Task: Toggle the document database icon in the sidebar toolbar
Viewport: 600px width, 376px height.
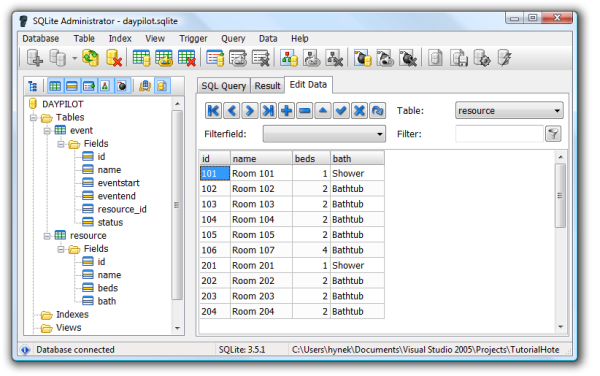Action: 162,86
